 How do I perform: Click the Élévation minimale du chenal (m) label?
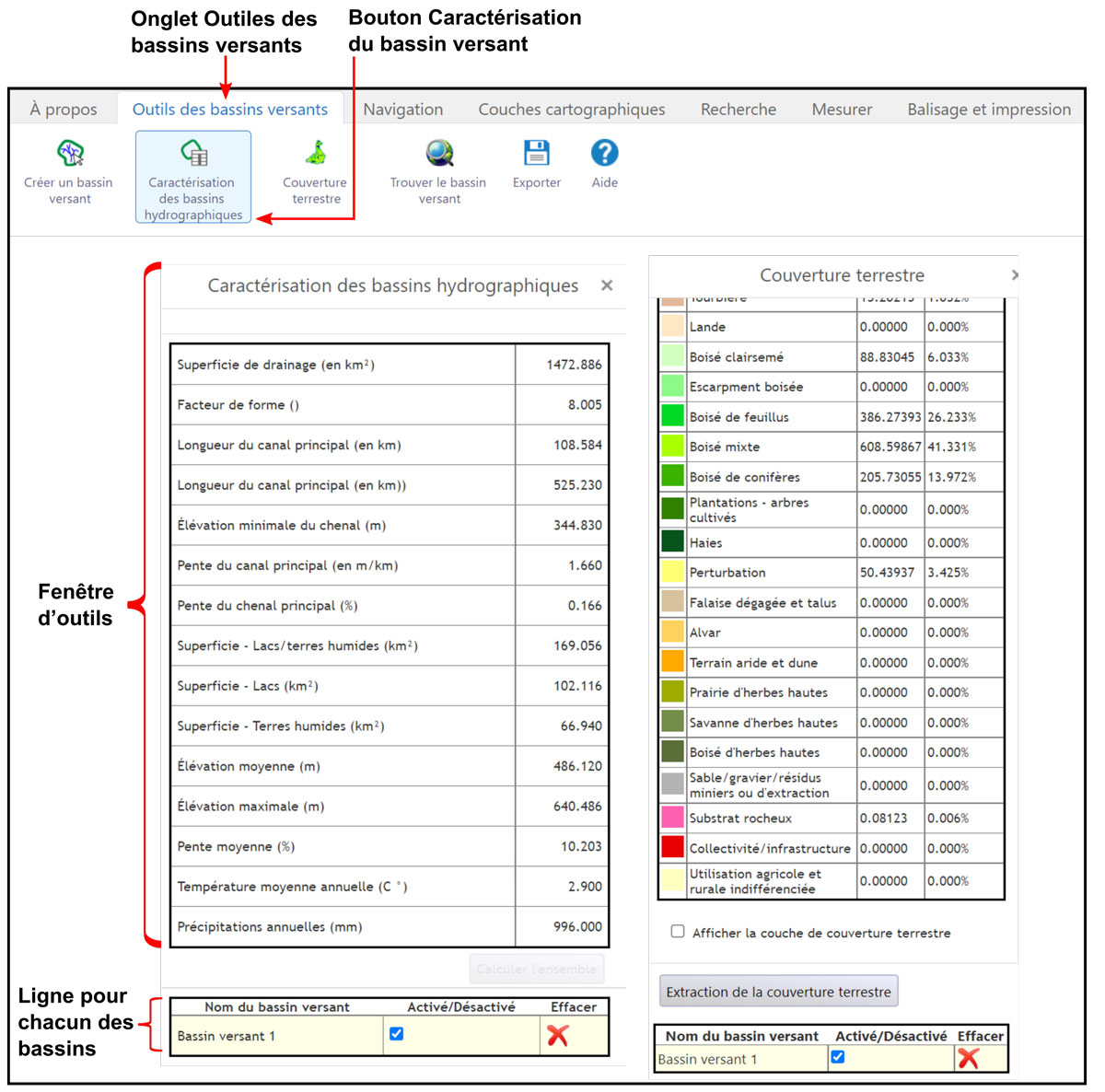click(x=281, y=526)
